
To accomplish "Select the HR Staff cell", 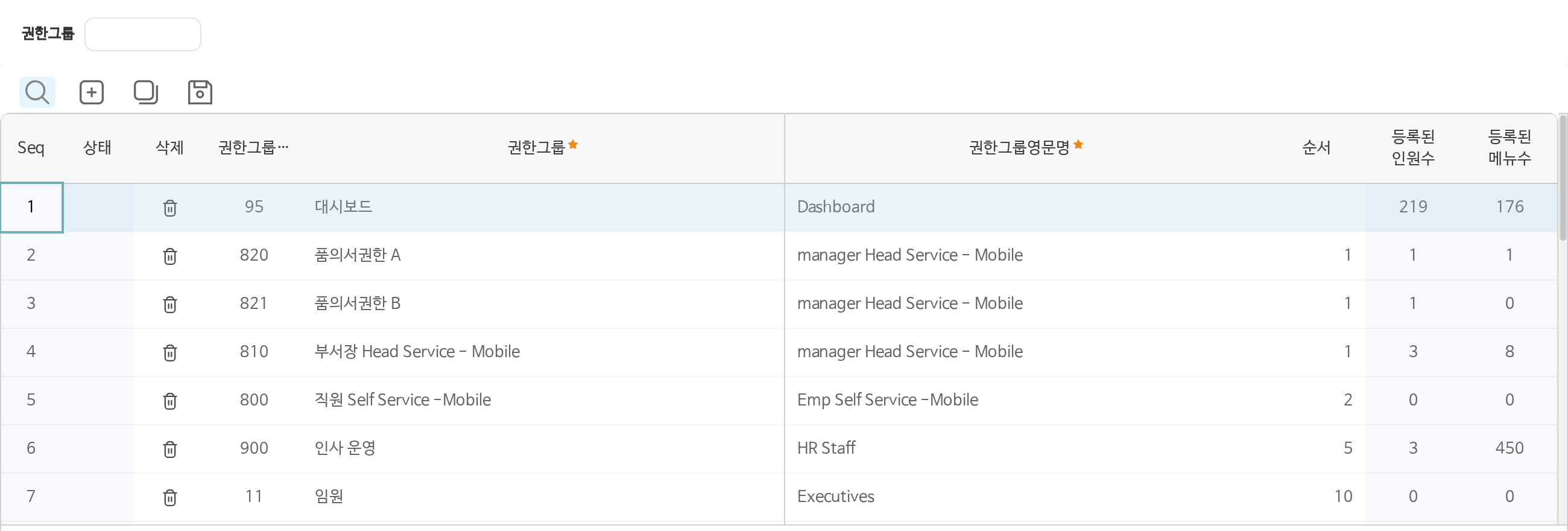I will 1026,448.
